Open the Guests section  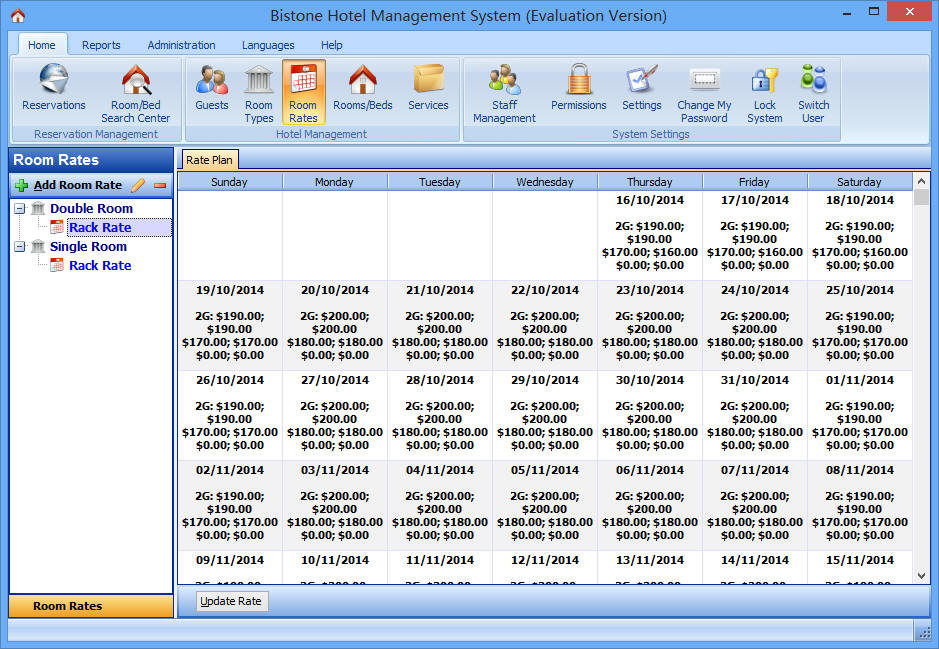pyautogui.click(x=212, y=87)
